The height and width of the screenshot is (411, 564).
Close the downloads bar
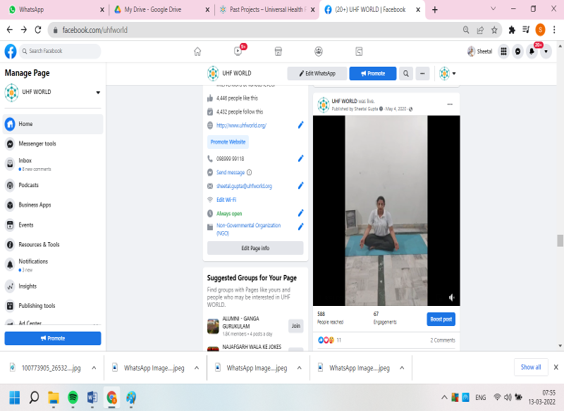click(556, 367)
